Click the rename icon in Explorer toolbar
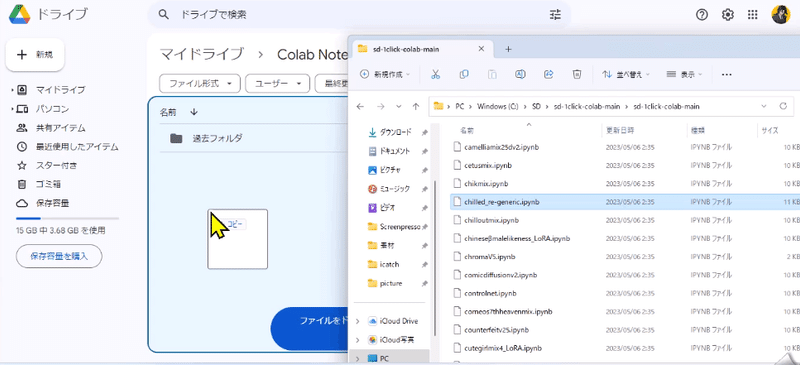Viewport: 800px width, 365px height. click(x=520, y=75)
